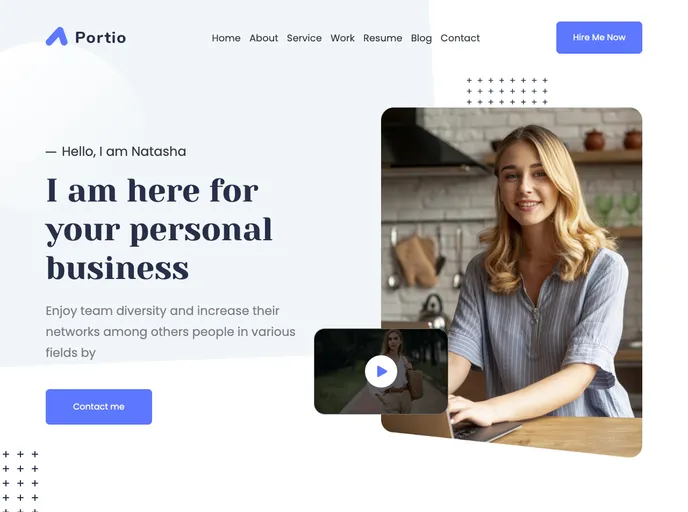
Task: Open the Contact nav link
Action: tap(460, 38)
